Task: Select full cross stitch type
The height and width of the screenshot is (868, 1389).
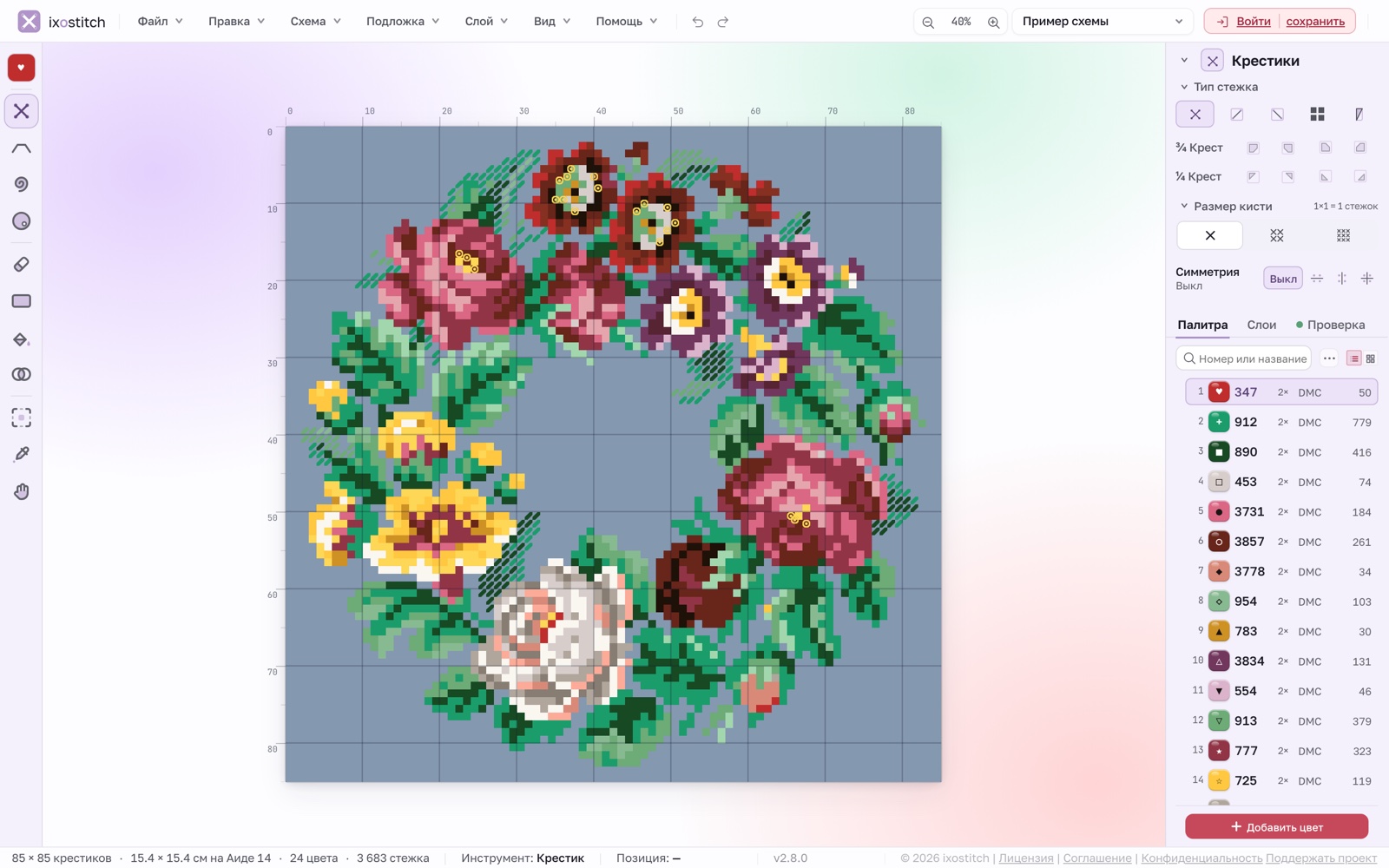Action: [x=1195, y=115]
